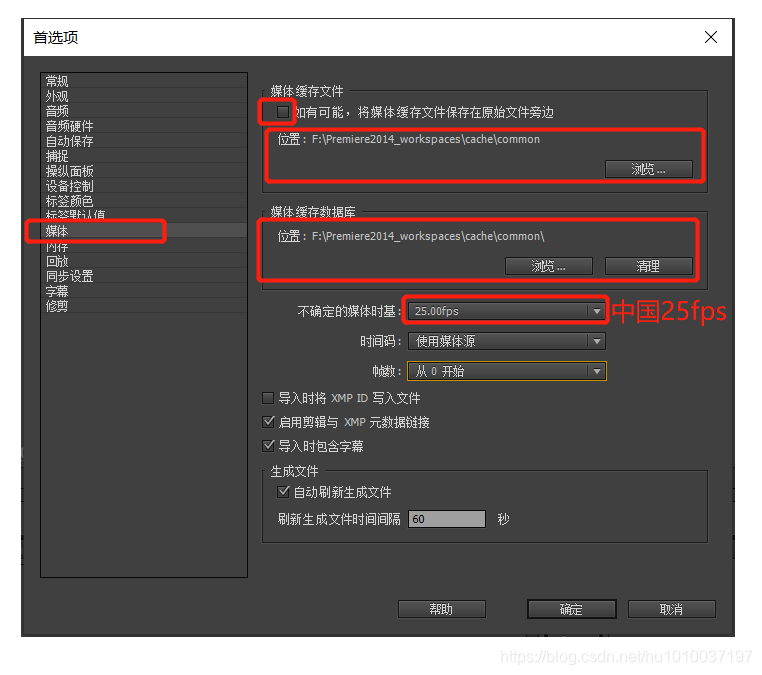
Task: Open 帧数 从 0 开始 dropdown
Action: click(x=507, y=371)
